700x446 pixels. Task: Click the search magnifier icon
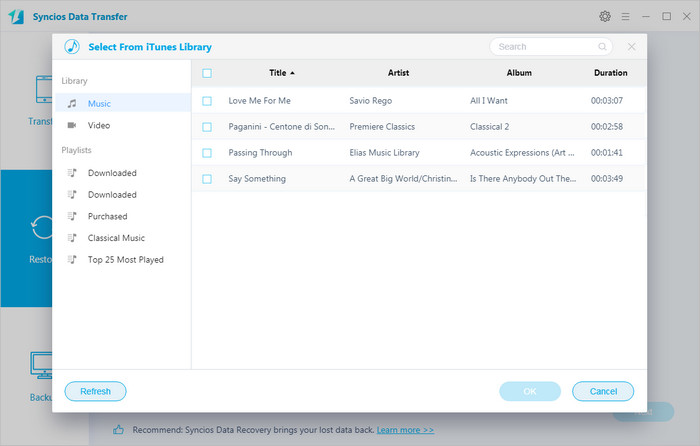(602, 47)
